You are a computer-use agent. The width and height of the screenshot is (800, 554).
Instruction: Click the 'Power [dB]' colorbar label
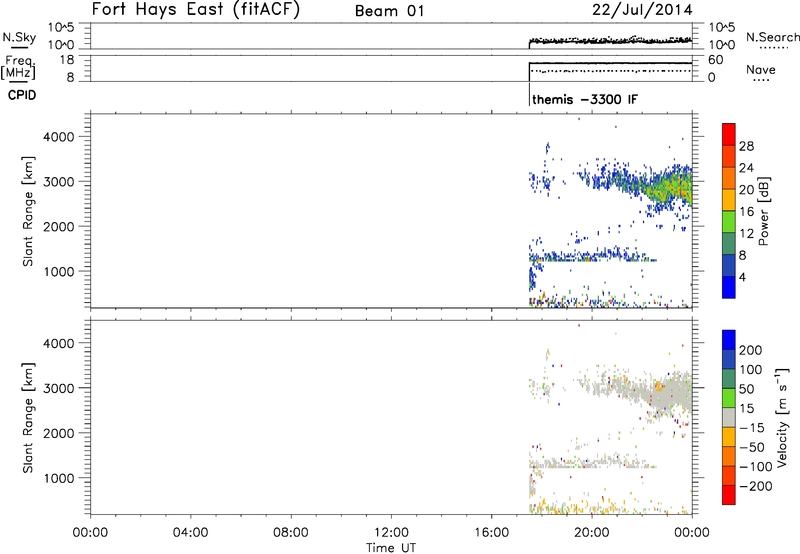click(x=763, y=211)
